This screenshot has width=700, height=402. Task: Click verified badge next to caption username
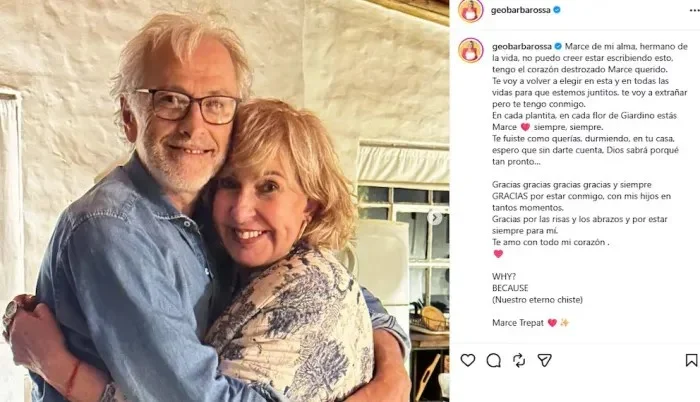pos(558,46)
